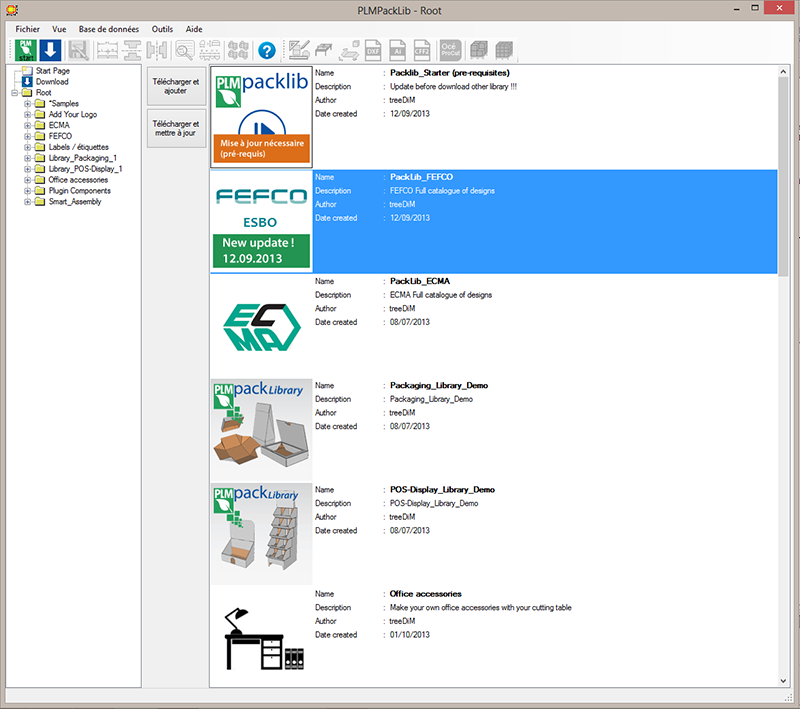Click the first stacked boxes palletization icon
This screenshot has height=709, width=800.
479,50
